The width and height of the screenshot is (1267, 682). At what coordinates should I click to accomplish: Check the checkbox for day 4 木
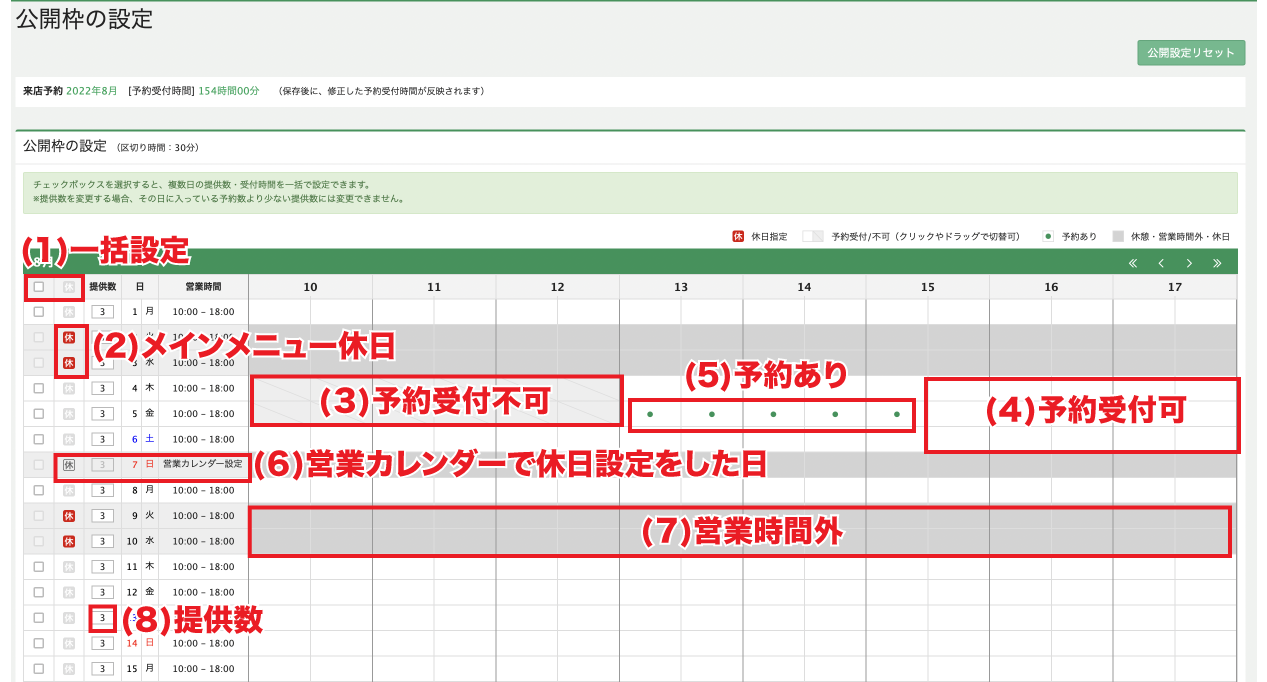pyautogui.click(x=39, y=388)
